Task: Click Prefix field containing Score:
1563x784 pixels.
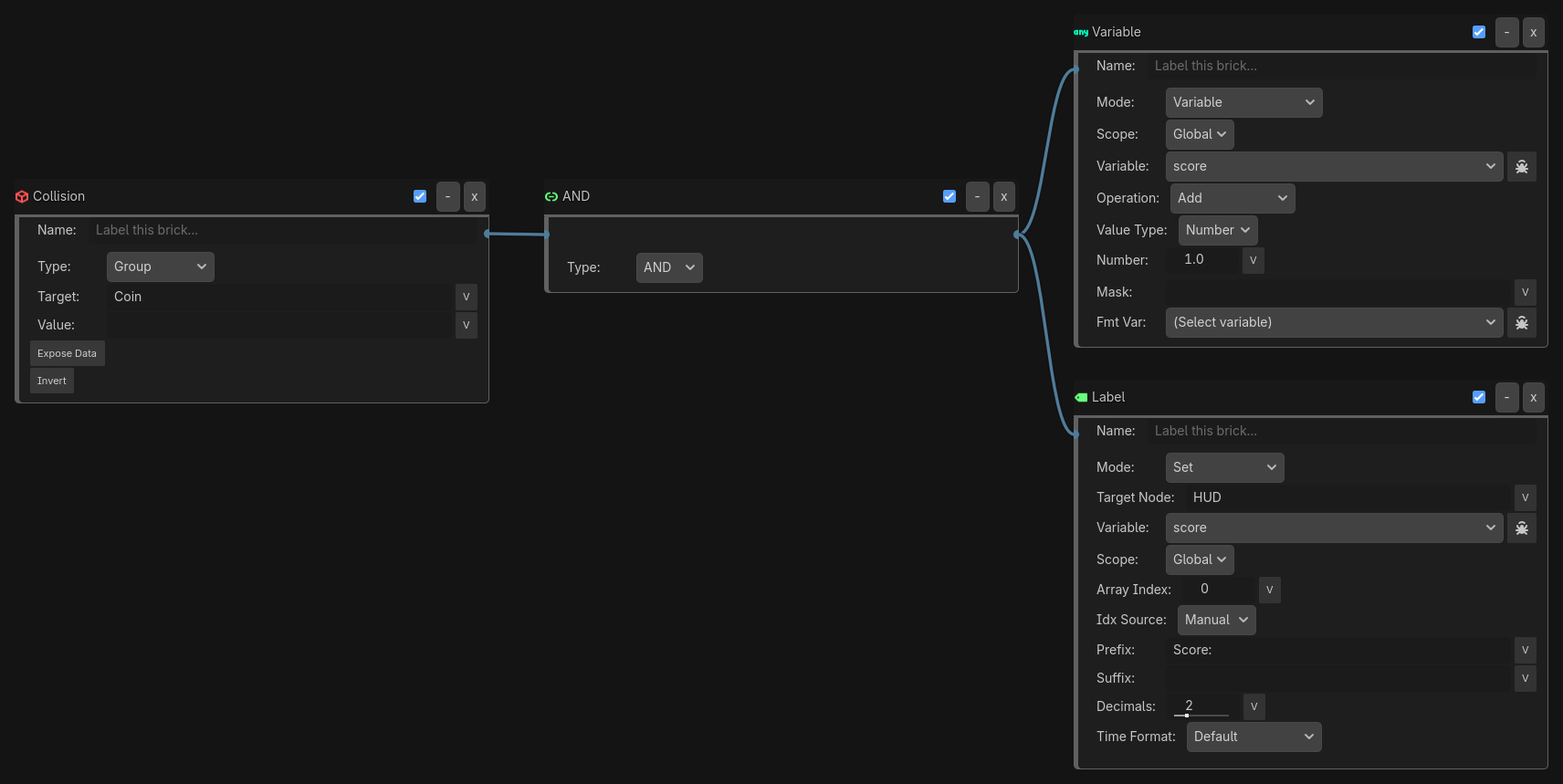Action: point(1338,650)
